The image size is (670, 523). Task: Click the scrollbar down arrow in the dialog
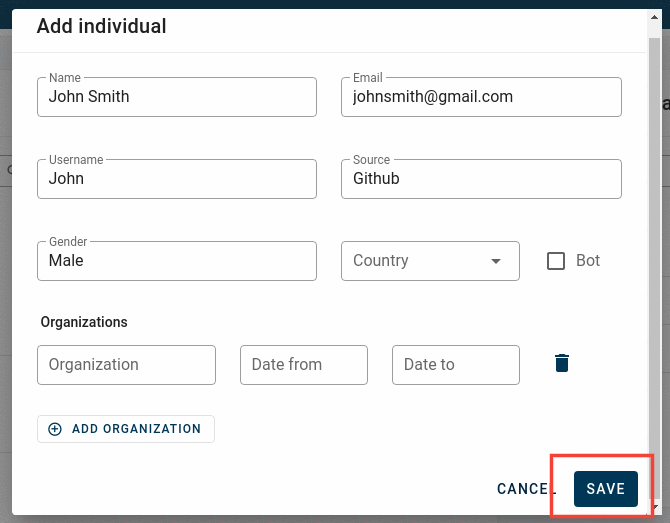[654, 507]
